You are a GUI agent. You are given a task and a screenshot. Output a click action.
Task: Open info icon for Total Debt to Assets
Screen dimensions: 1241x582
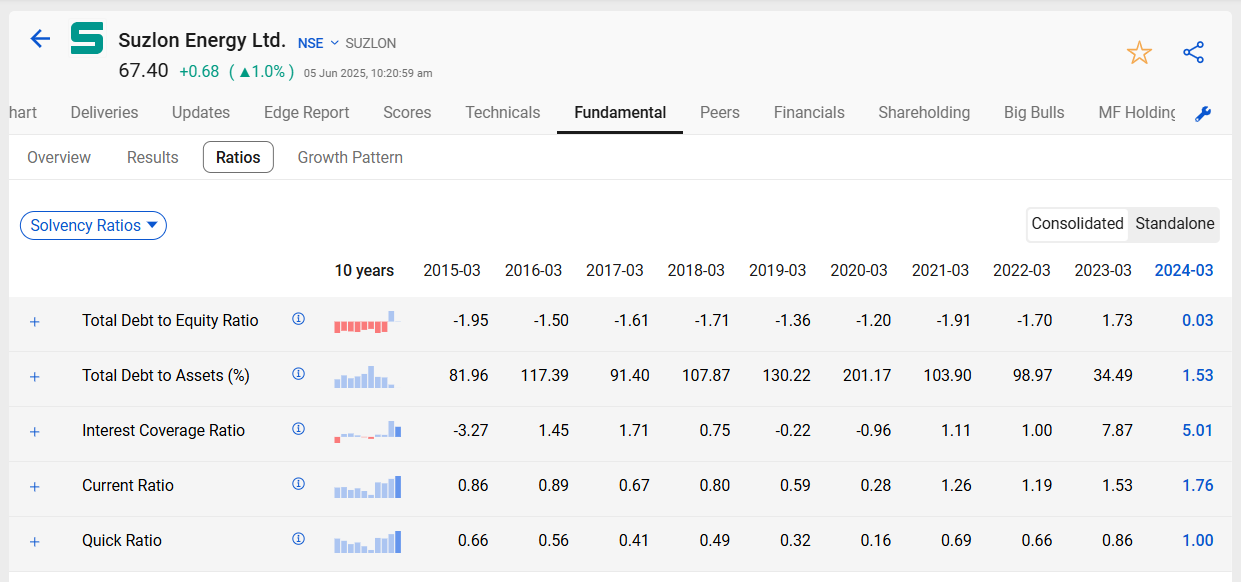click(298, 374)
